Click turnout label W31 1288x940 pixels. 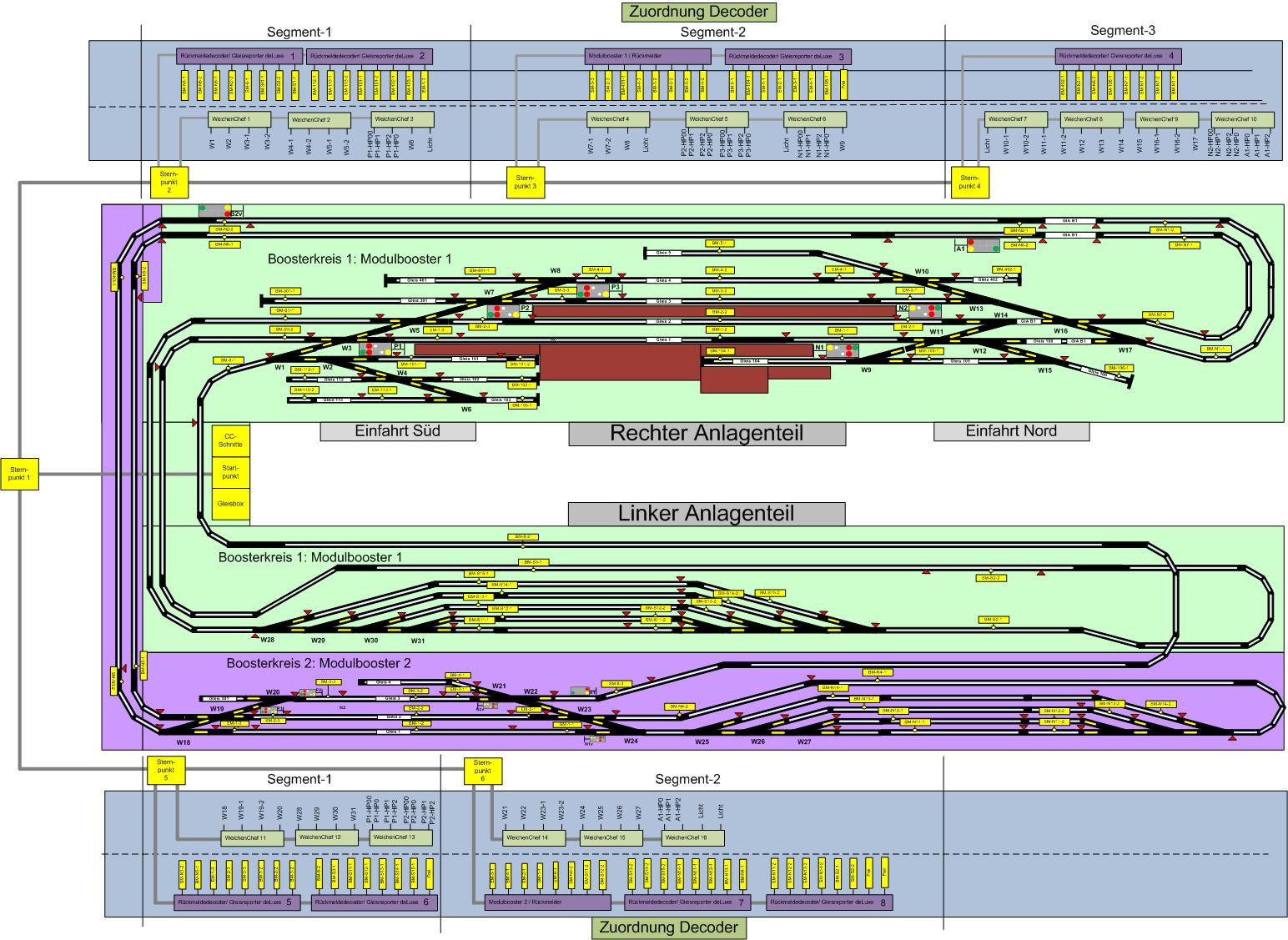[418, 641]
